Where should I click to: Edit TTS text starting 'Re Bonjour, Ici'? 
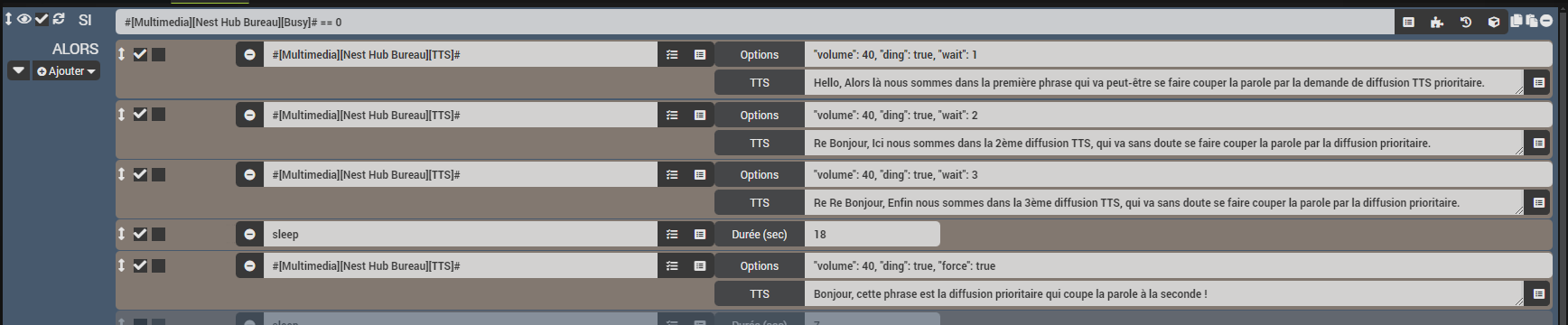pos(1164,144)
